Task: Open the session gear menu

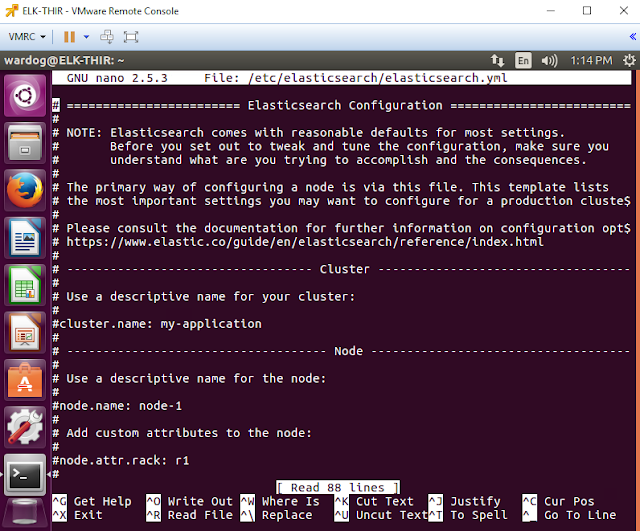Action: coord(629,60)
